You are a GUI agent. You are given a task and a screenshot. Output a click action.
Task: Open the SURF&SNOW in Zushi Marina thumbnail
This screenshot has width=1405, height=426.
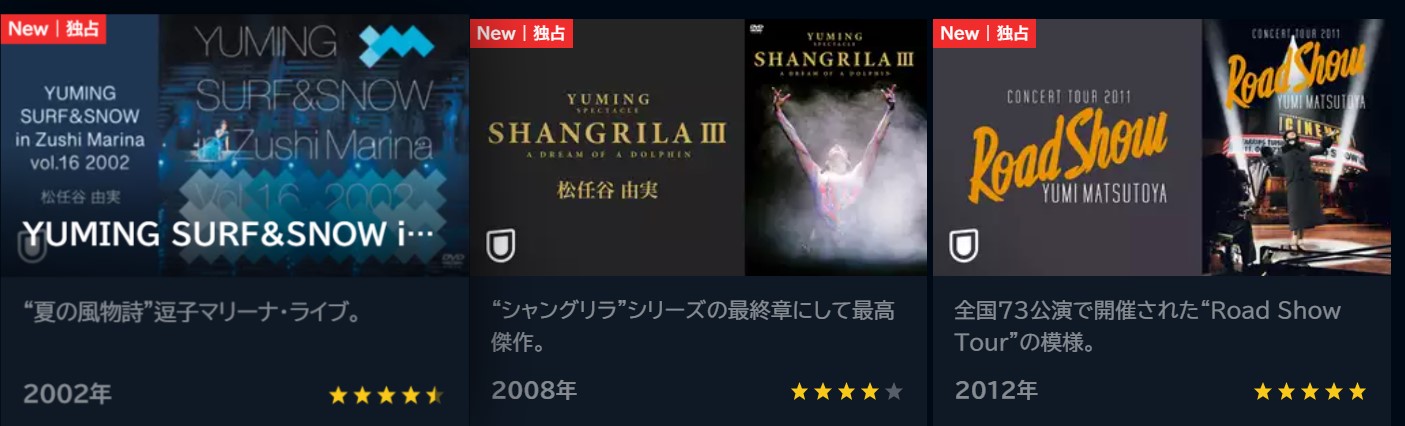pyautogui.click(x=234, y=145)
